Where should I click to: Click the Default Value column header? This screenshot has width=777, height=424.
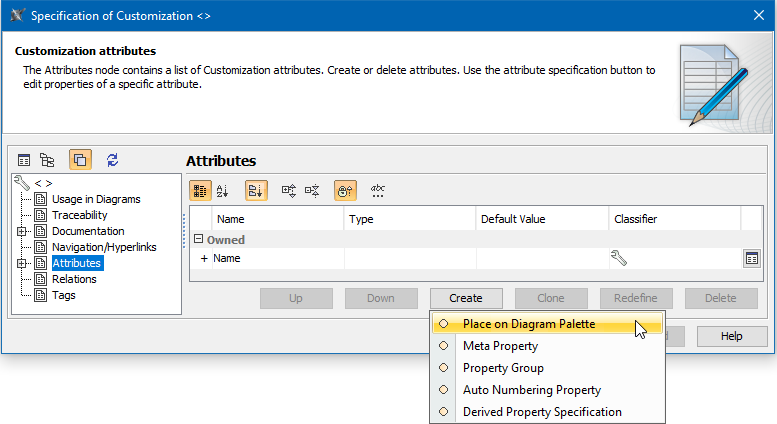click(513, 219)
